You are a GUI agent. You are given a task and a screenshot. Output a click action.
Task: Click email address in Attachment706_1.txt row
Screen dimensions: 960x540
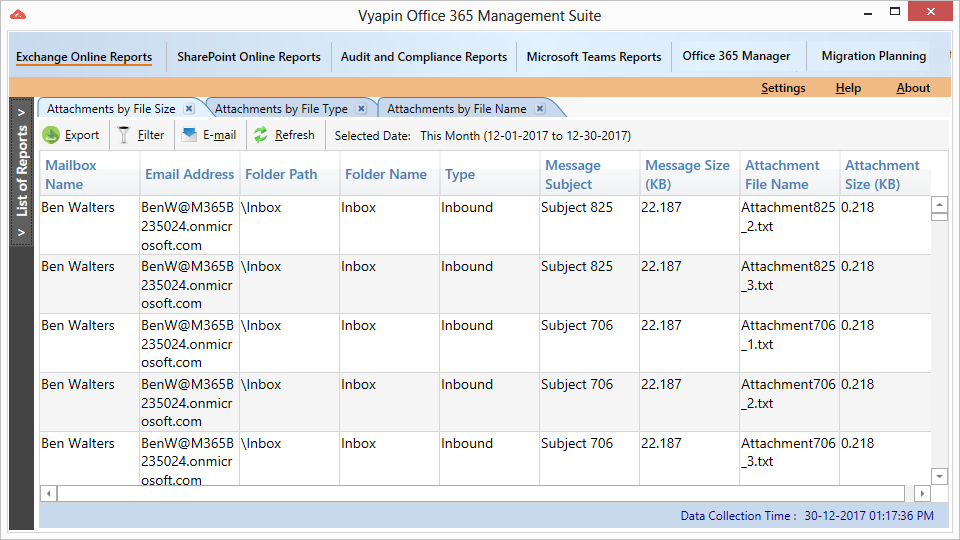[187, 343]
